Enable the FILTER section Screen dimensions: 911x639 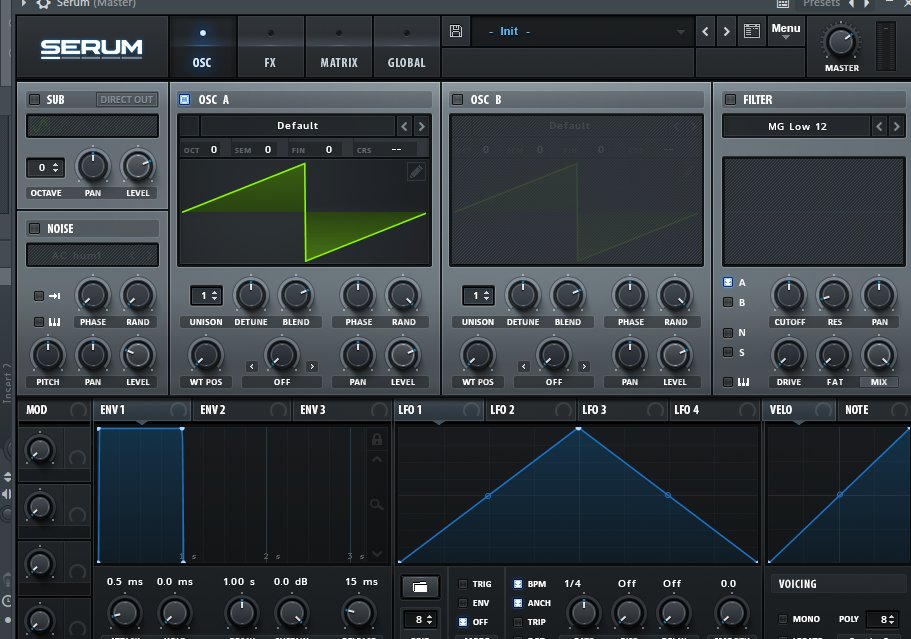point(730,99)
